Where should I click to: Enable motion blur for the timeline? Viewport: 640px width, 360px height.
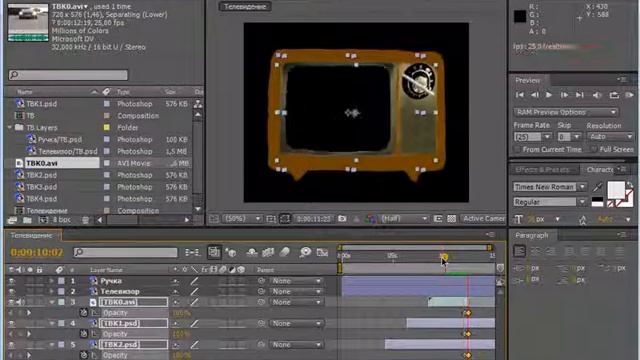click(284, 253)
